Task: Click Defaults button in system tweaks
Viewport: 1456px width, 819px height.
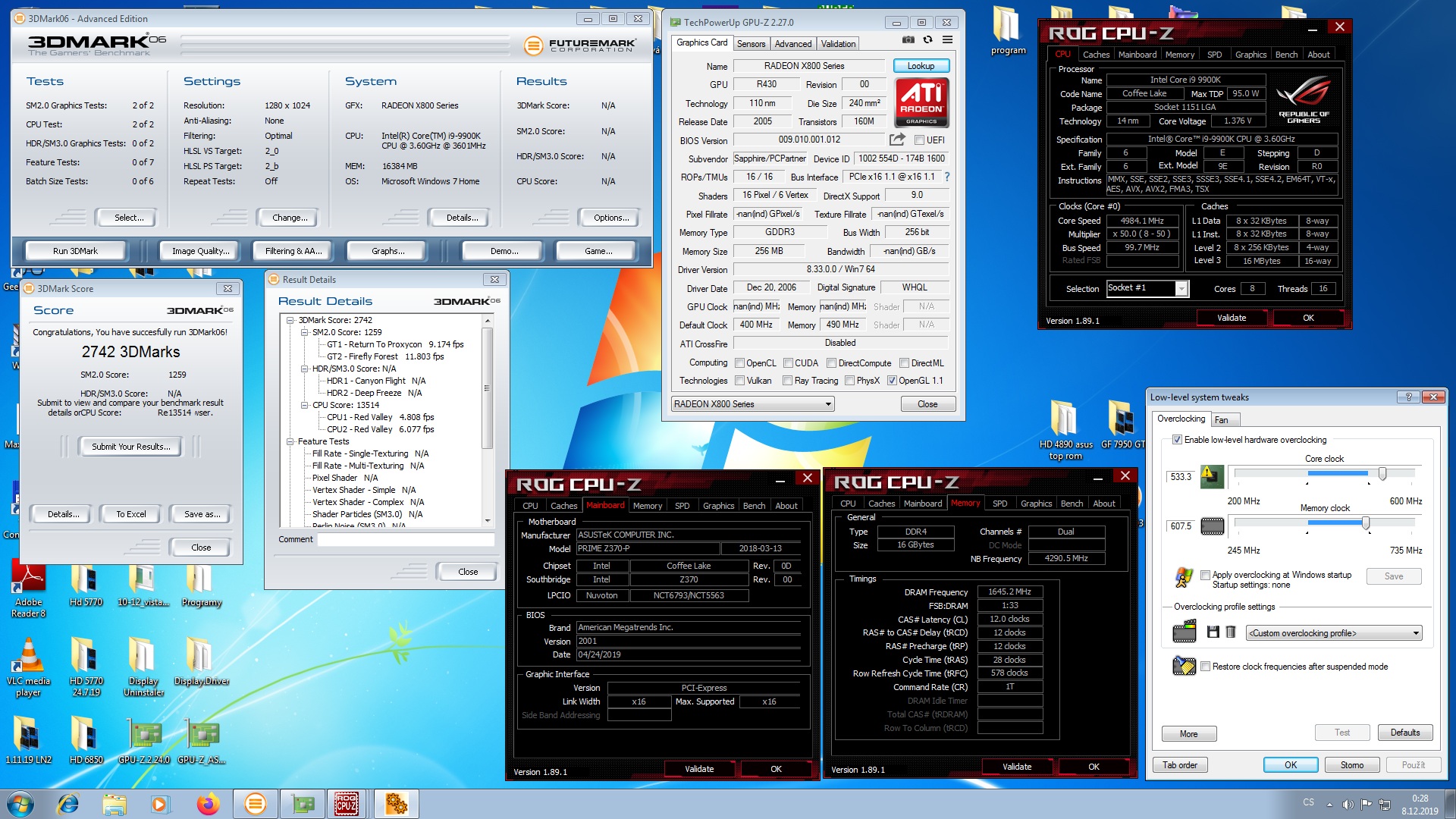Action: [x=1404, y=733]
